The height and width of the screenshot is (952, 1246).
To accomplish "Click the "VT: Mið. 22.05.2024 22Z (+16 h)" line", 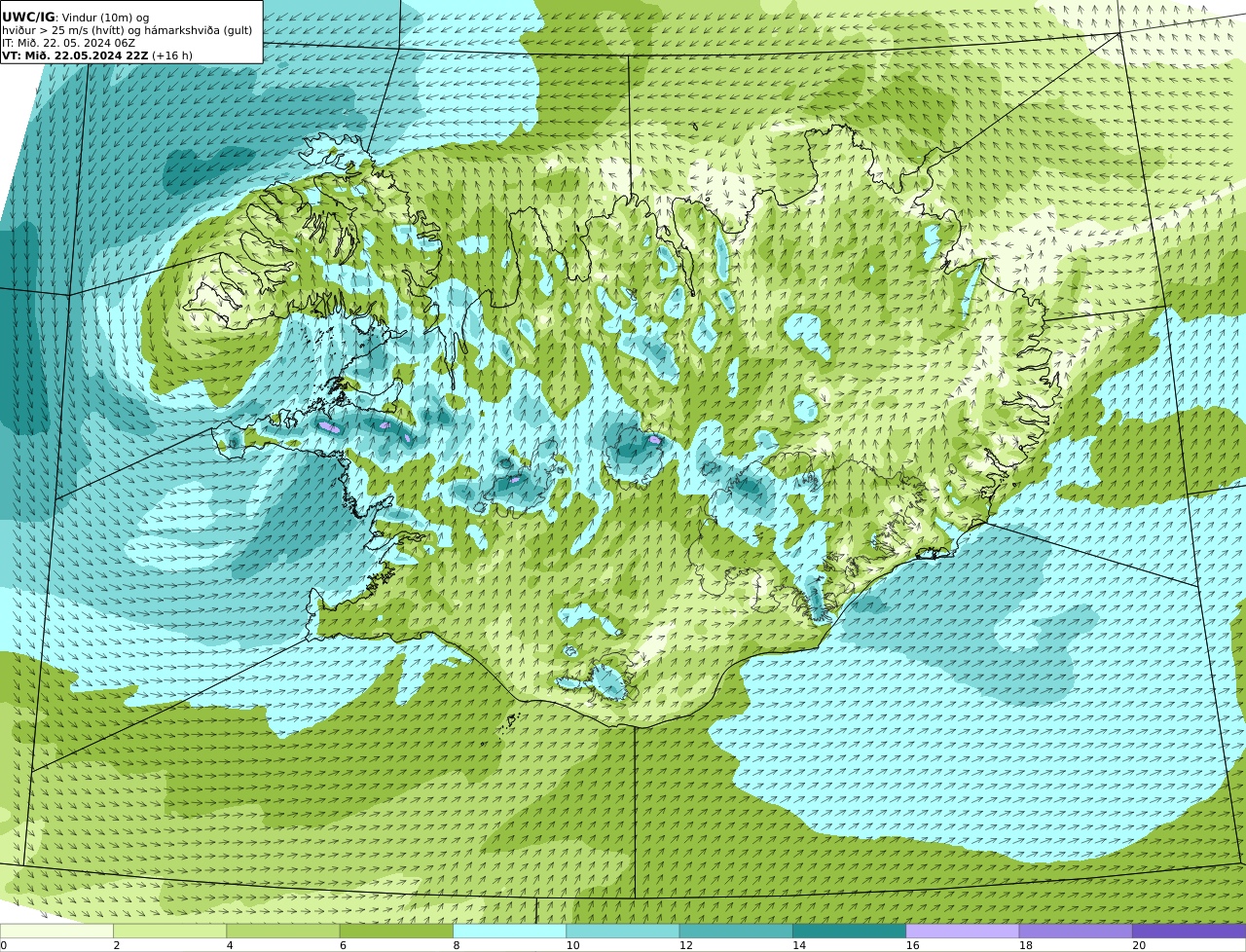I will point(97,55).
